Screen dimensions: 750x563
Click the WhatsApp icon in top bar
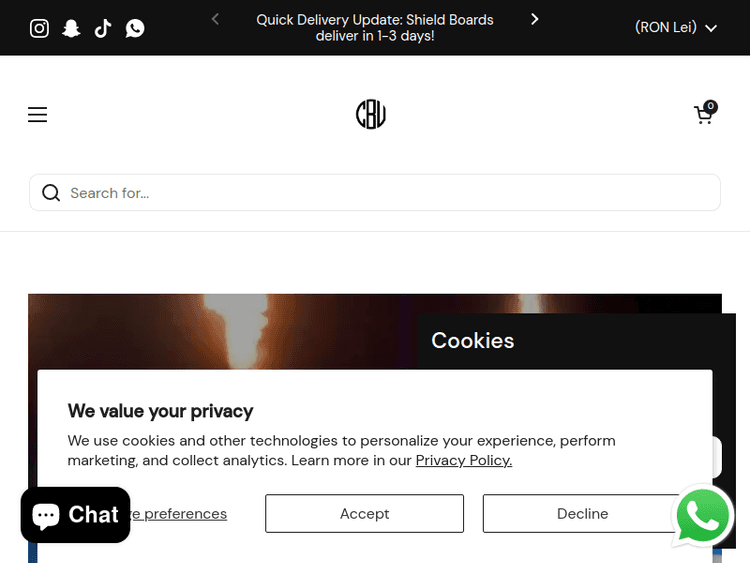[x=135, y=28]
